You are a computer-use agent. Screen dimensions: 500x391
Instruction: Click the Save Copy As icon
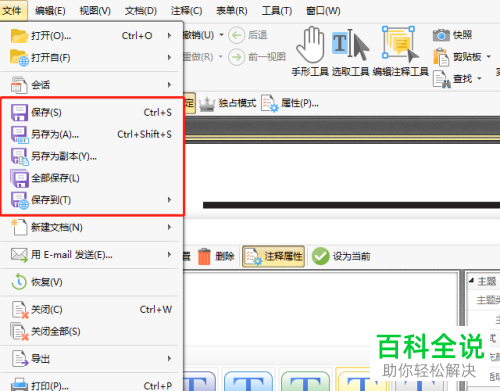coord(19,156)
